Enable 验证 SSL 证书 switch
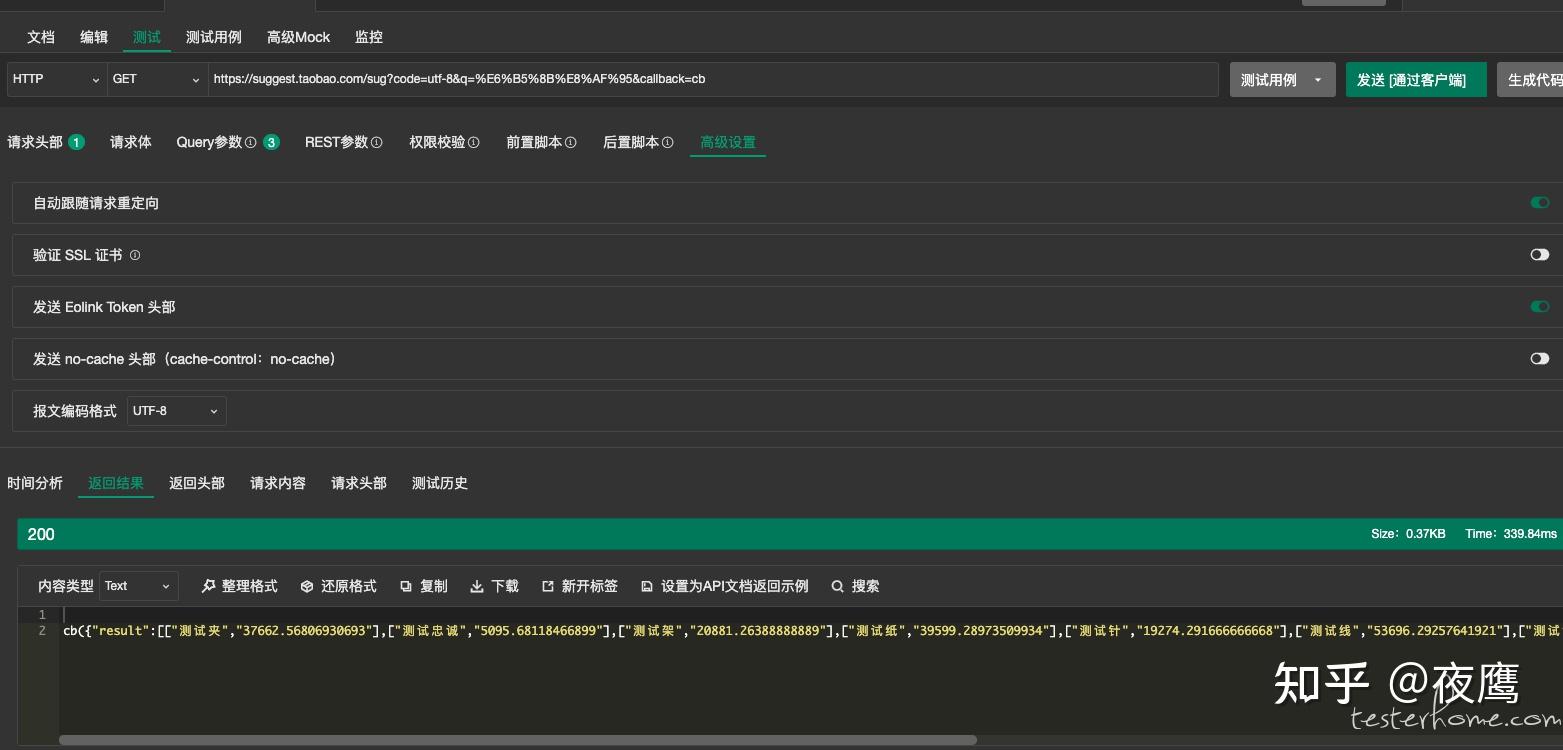1563x750 pixels. (1539, 254)
